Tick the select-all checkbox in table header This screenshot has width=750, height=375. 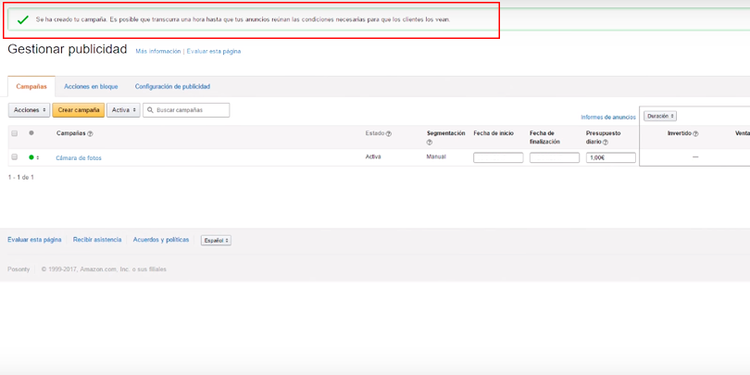pos(14,133)
